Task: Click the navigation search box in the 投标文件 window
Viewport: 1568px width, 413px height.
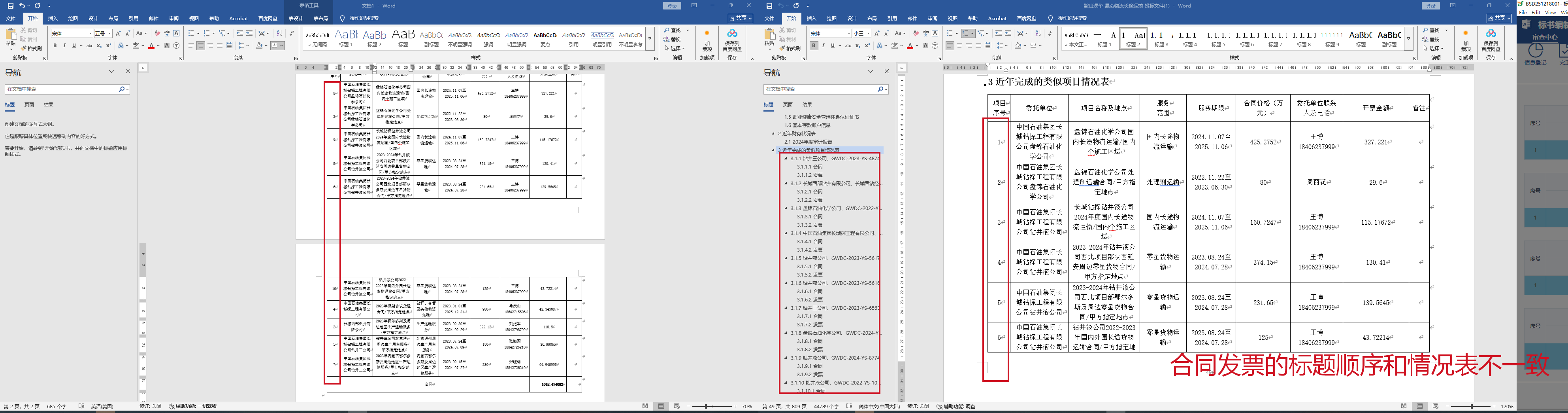Action: click(x=825, y=89)
